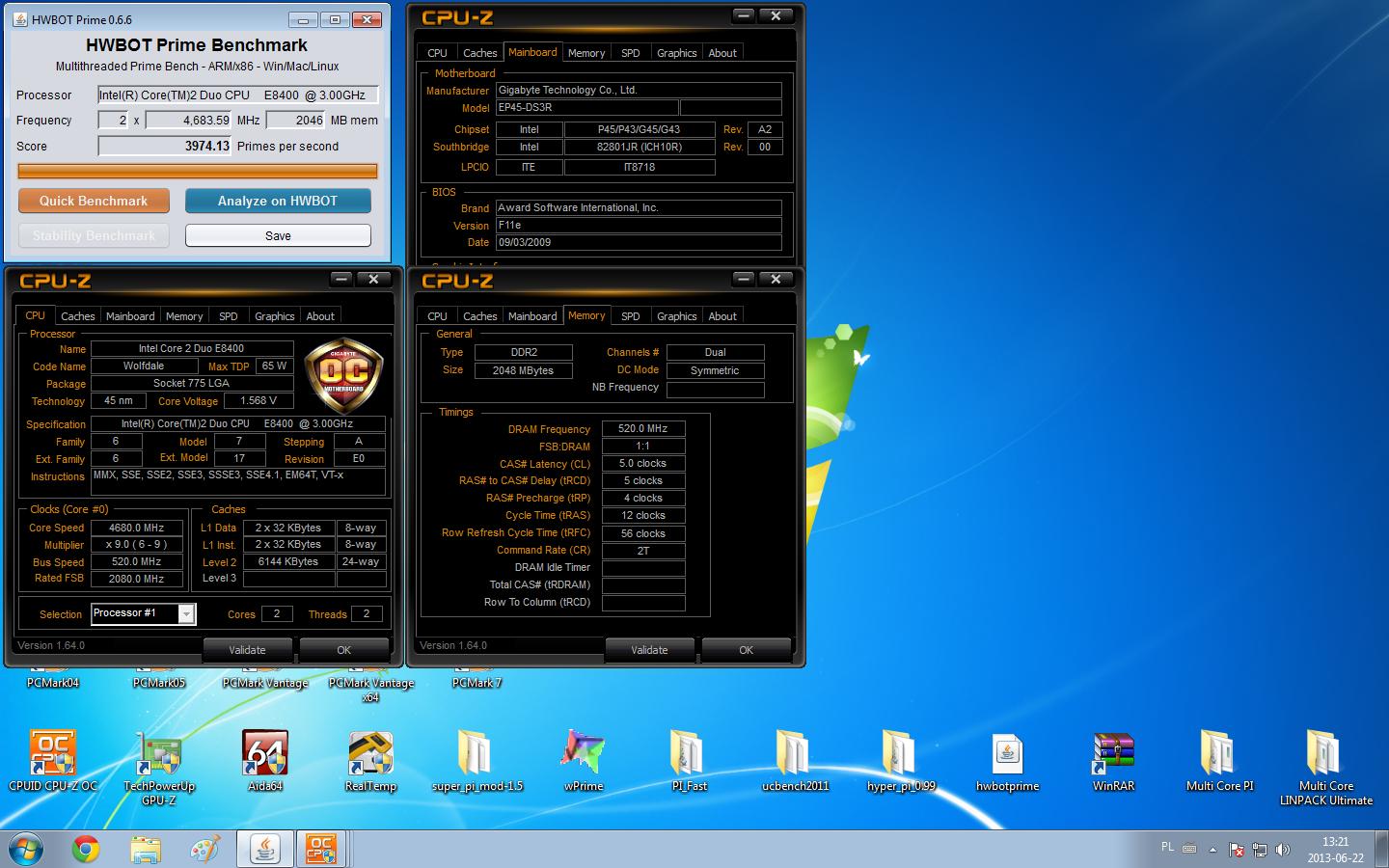Launch the RealTemp desktop icon

[x=370, y=761]
